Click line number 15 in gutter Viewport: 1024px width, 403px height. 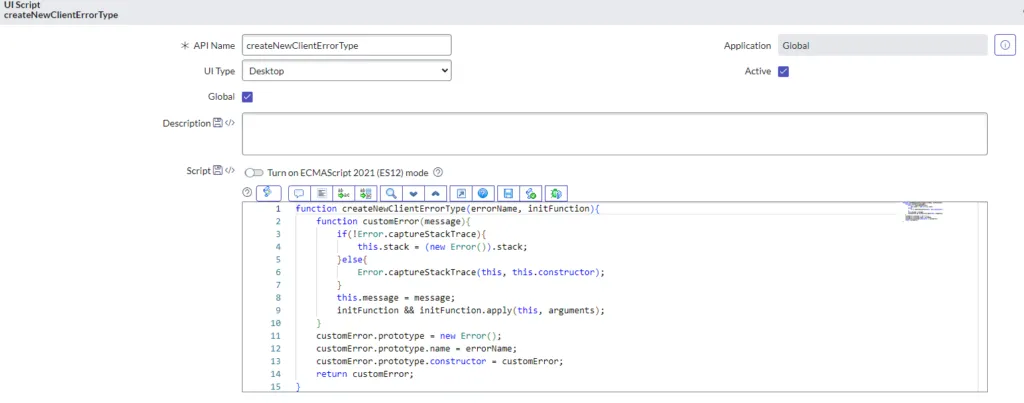click(275, 387)
